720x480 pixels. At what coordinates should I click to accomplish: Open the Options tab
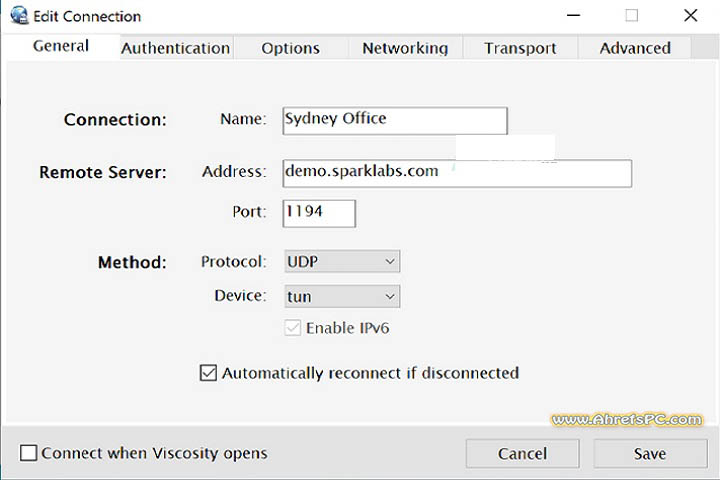pyautogui.click(x=290, y=48)
